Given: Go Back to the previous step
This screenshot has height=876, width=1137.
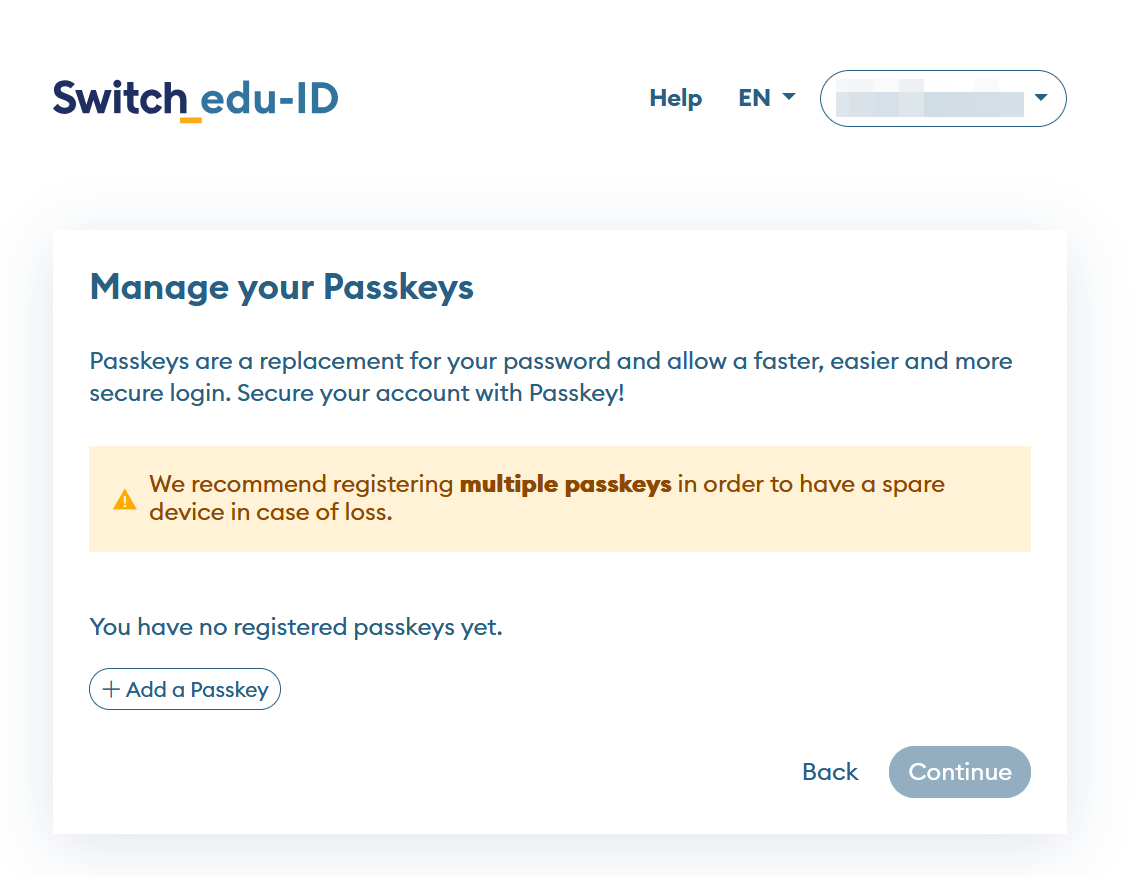Looking at the screenshot, I should pyautogui.click(x=830, y=772).
